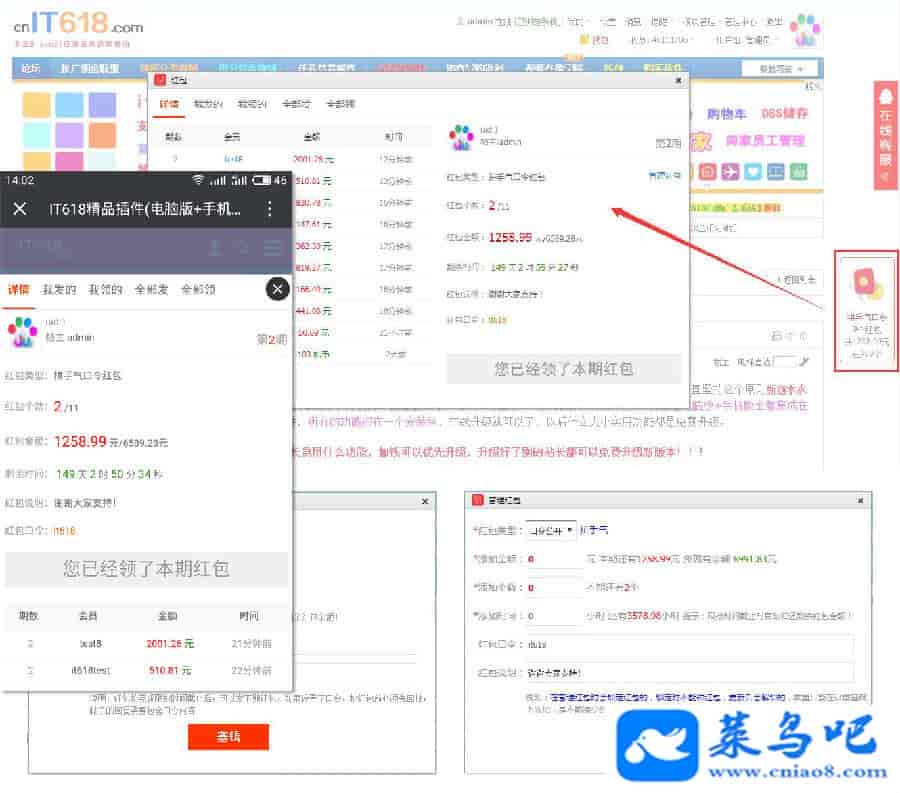Click the IT618.com site logo
The height and width of the screenshot is (793, 900).
[x=79, y=25]
